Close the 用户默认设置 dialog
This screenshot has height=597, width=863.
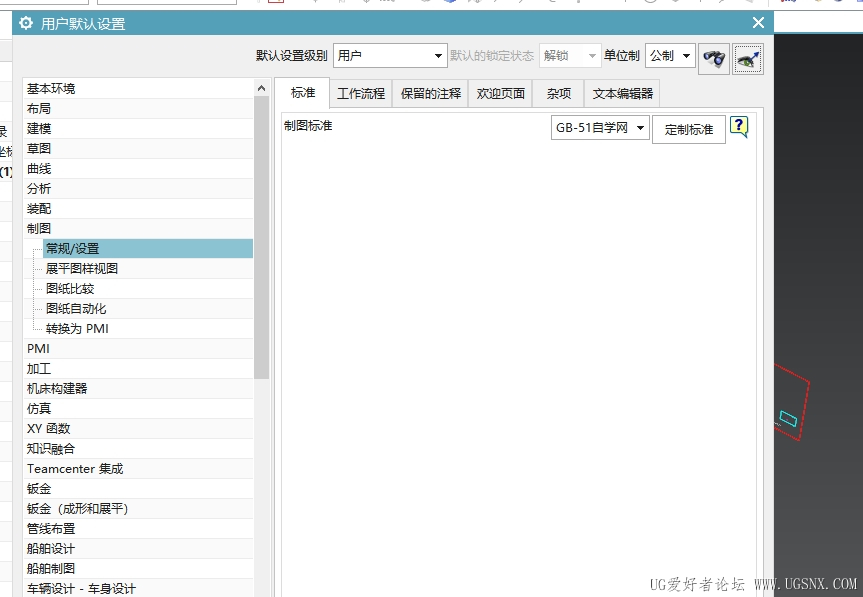pos(758,23)
